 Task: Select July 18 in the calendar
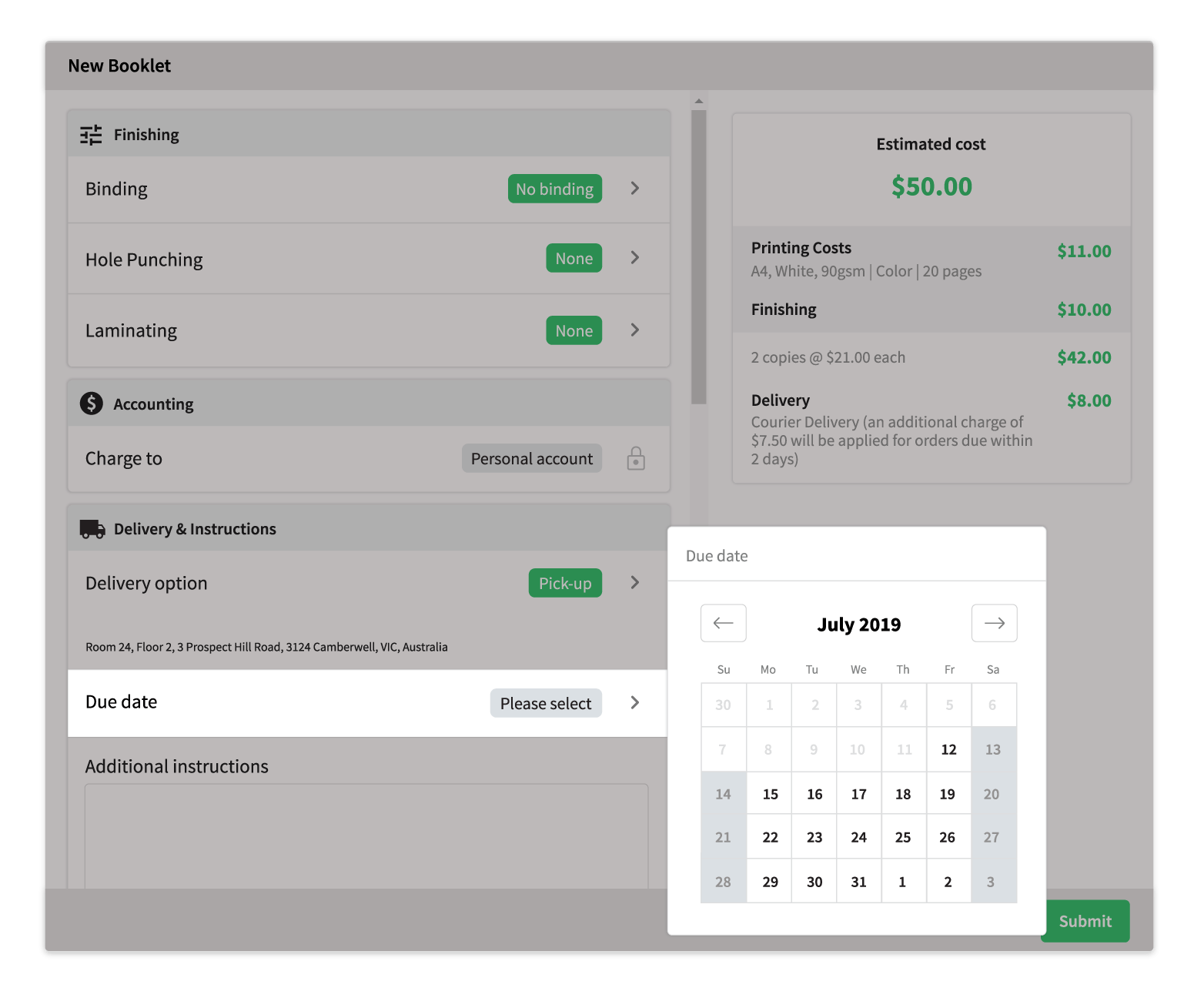(904, 794)
